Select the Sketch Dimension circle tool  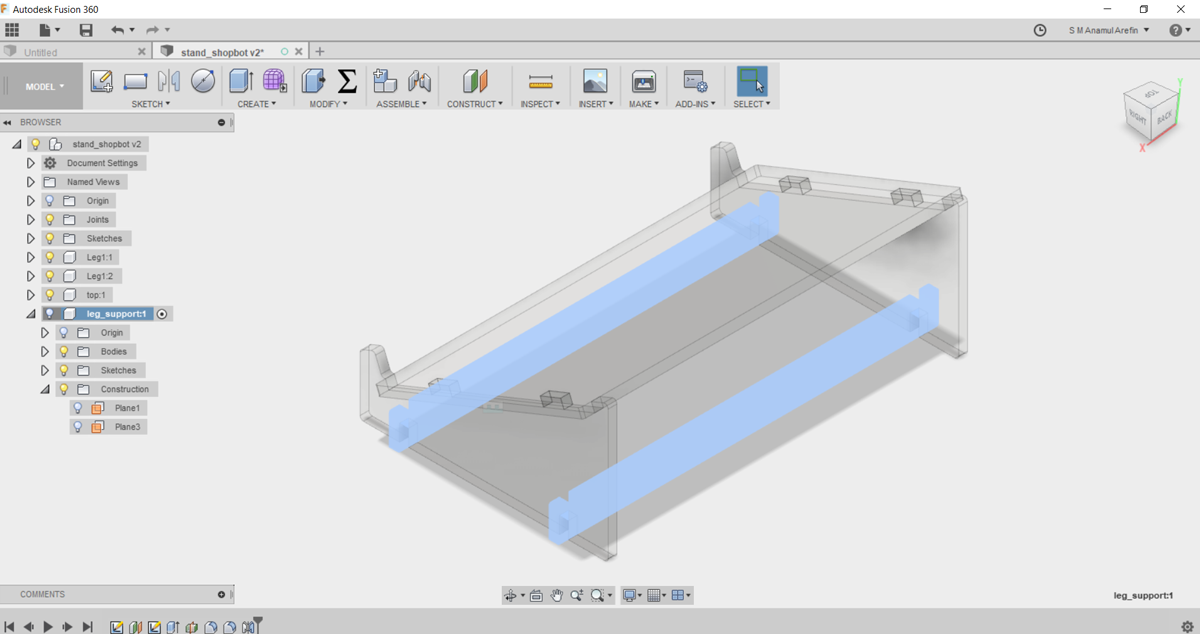[x=203, y=81]
